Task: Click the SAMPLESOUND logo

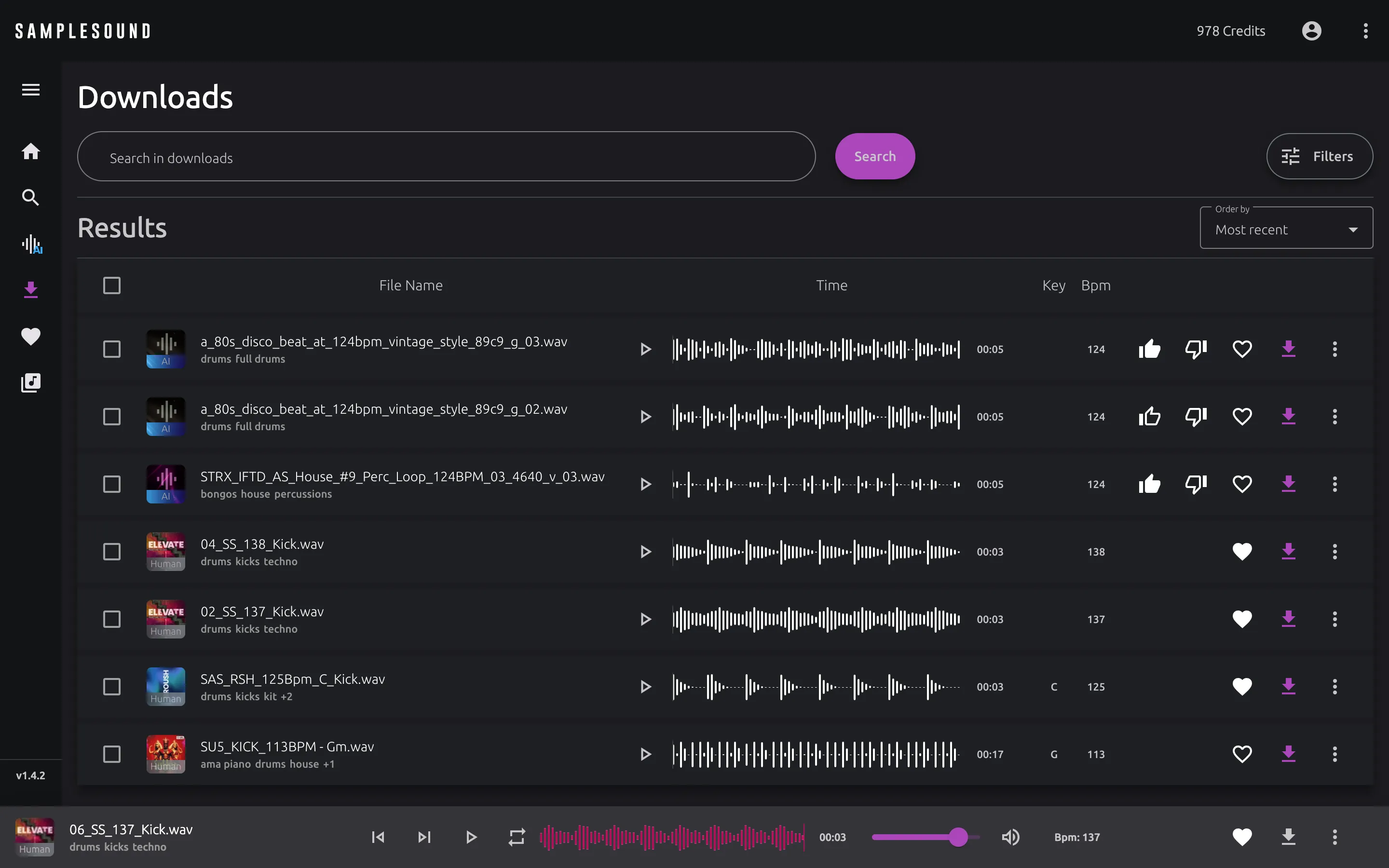Action: click(x=82, y=31)
